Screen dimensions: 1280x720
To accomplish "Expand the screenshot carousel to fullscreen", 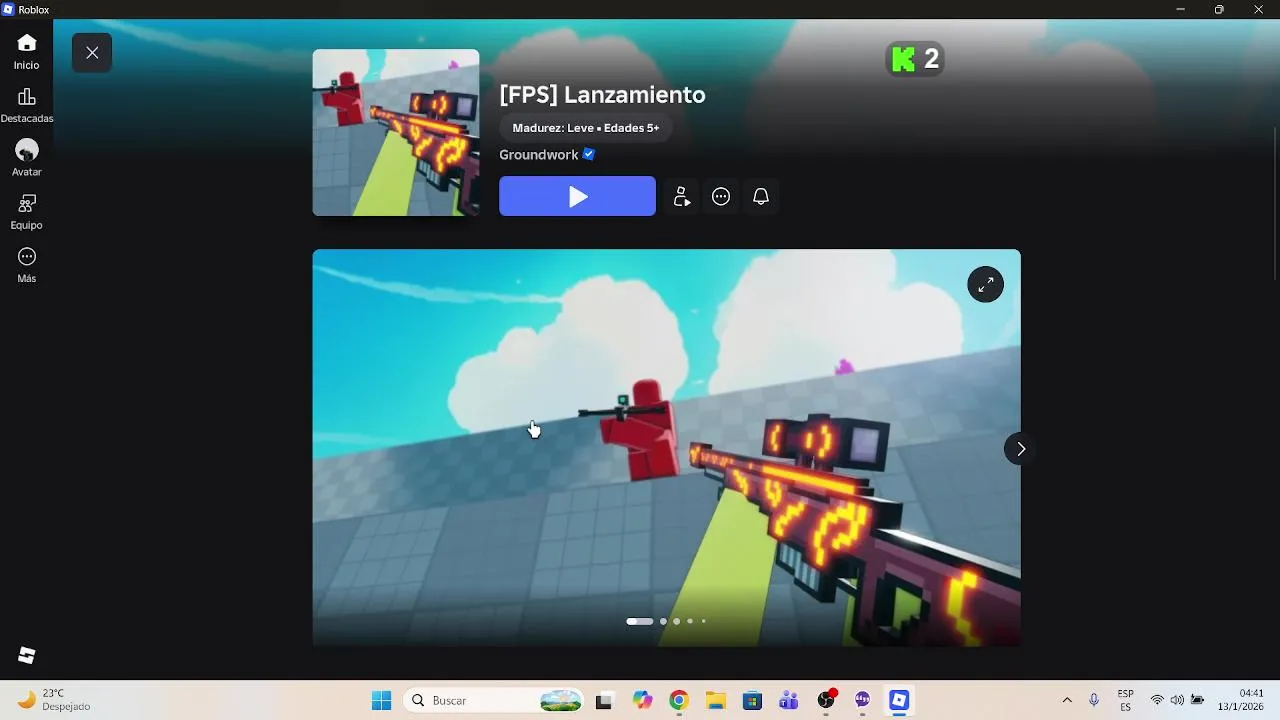I will point(985,285).
